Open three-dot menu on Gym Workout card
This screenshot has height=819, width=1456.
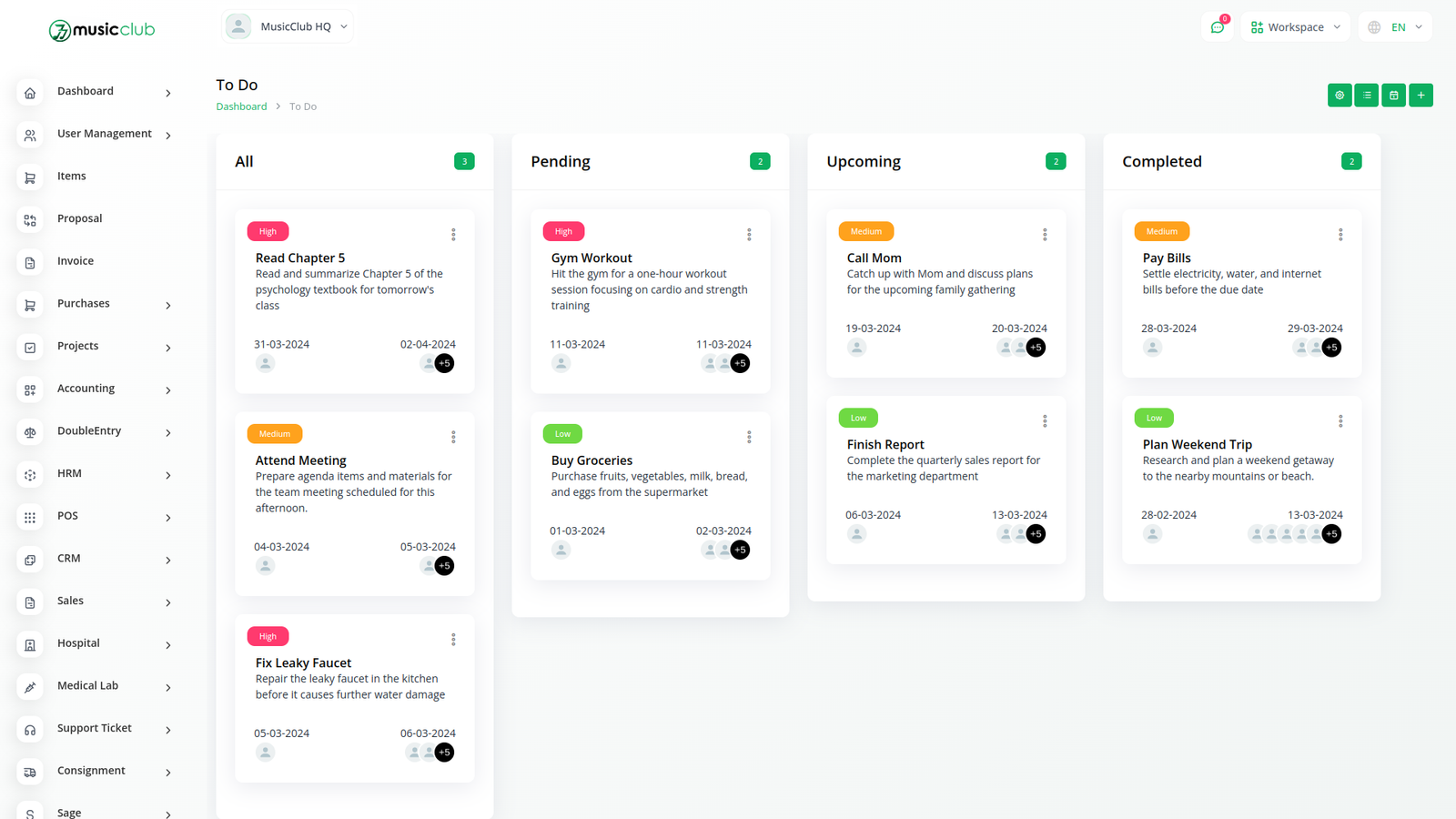[749, 235]
